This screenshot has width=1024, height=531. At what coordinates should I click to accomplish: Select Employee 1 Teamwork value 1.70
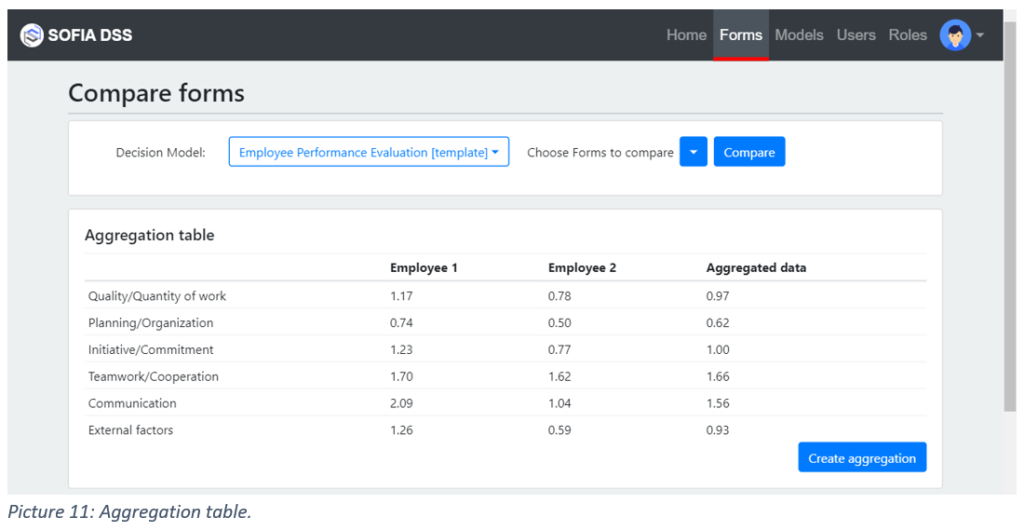pos(401,376)
